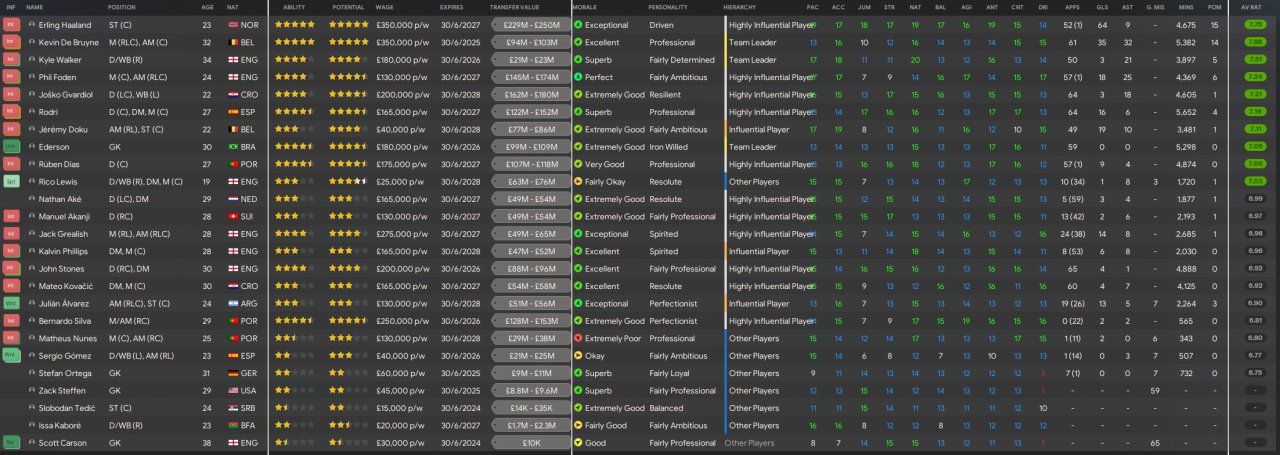Sort by the Name column header
Viewport: 1280px width, 455px height.
[x=34, y=7]
